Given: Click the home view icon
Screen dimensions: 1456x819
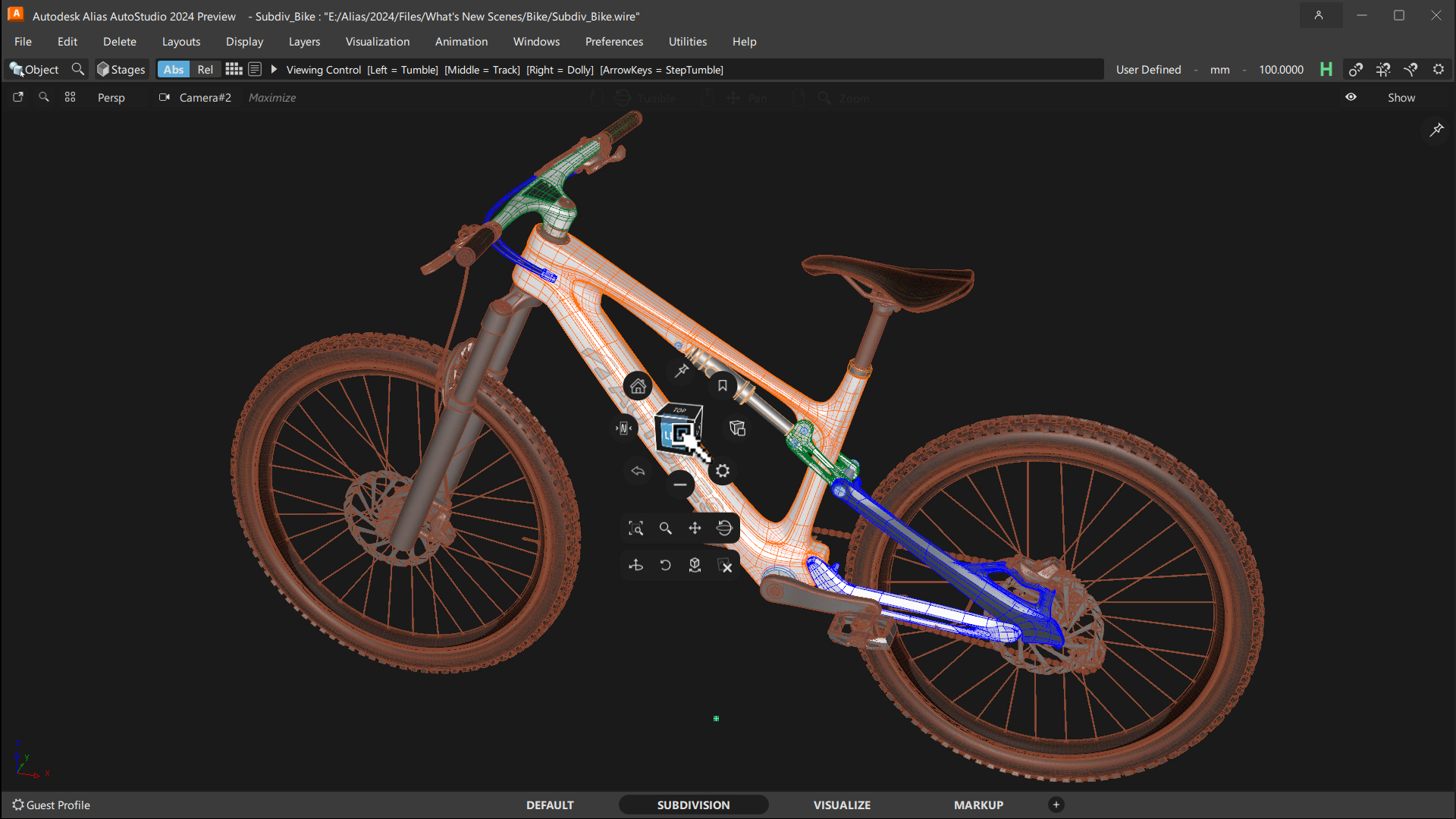Looking at the screenshot, I should tap(638, 387).
